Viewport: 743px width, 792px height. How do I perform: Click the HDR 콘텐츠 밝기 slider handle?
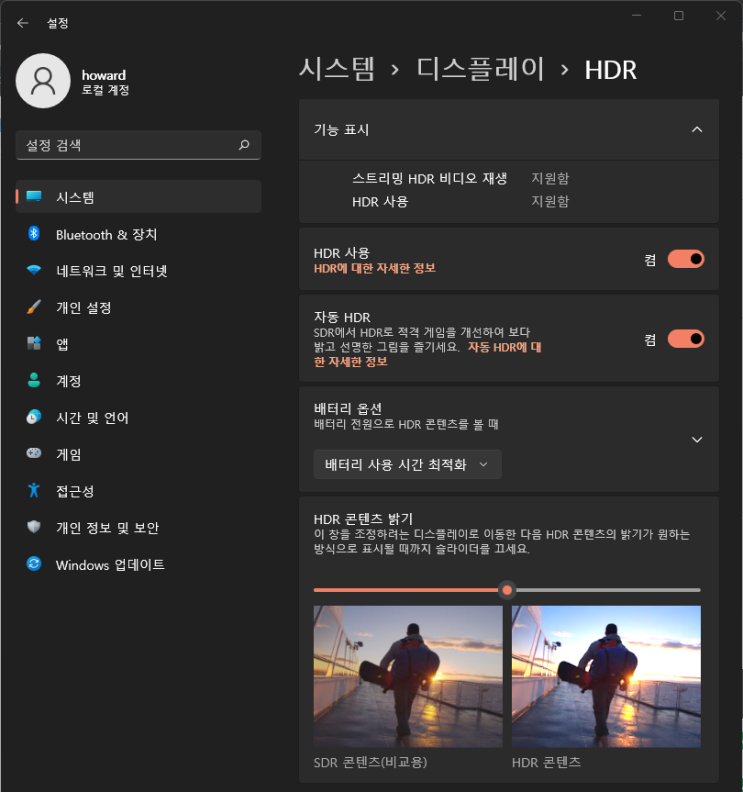[507, 589]
